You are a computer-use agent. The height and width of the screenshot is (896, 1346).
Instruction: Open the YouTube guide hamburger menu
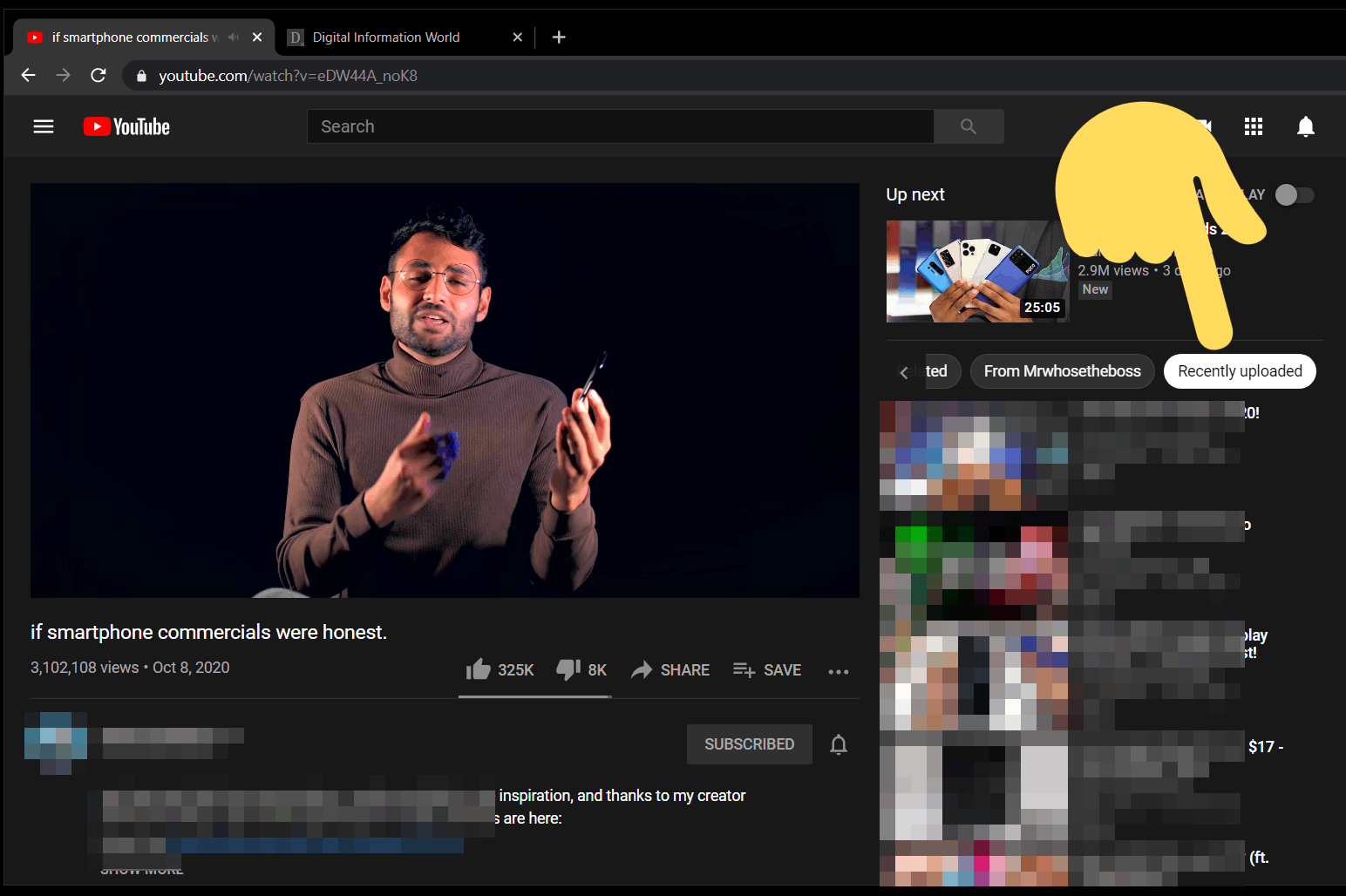click(x=44, y=126)
